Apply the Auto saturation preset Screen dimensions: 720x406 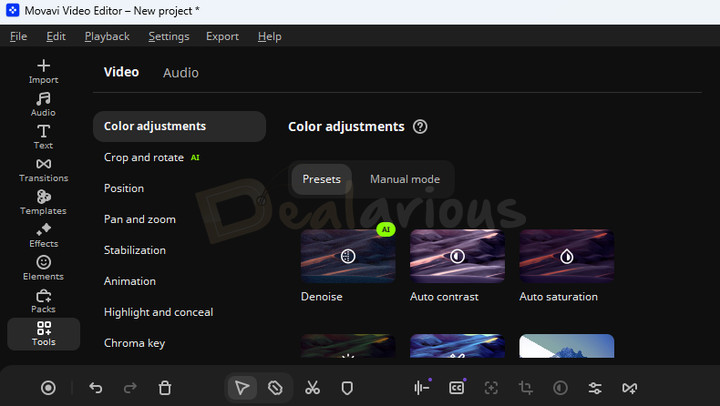567,256
